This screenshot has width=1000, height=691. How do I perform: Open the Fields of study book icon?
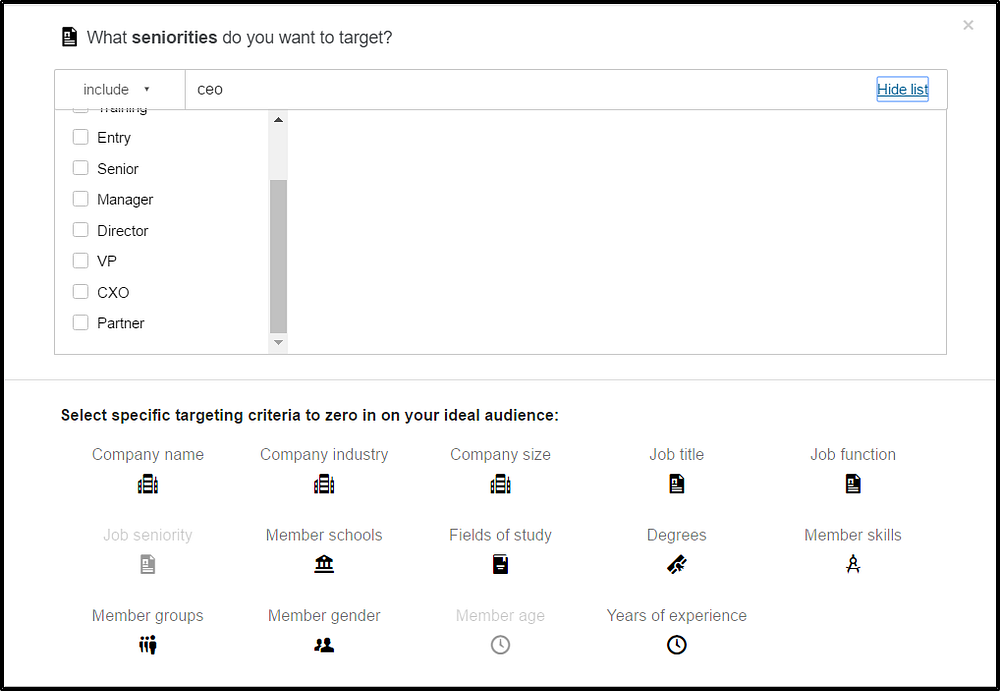[500, 565]
